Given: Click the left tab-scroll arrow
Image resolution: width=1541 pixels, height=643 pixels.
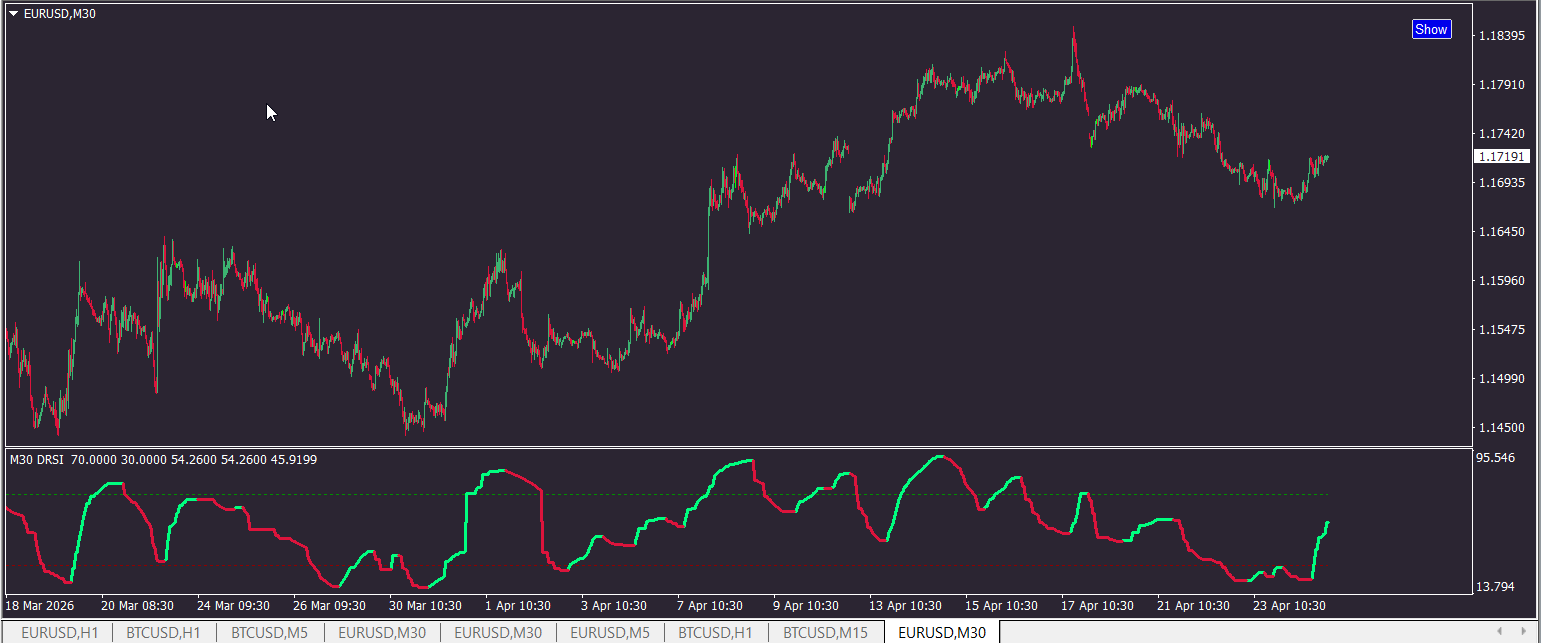Looking at the screenshot, I should [x=1499, y=631].
